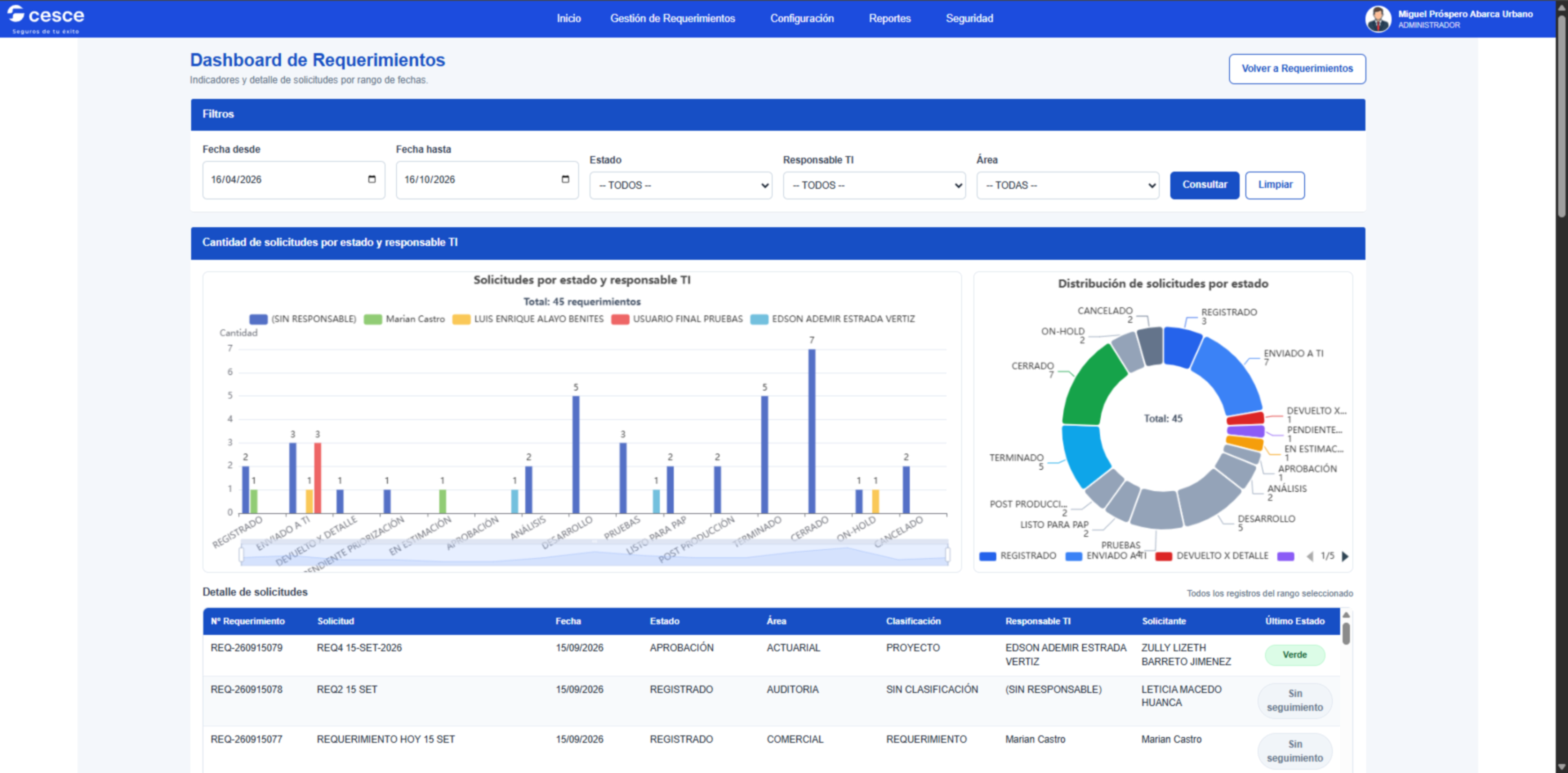The image size is (1568, 773).
Task: Open the Configuración menu
Action: [802, 19]
